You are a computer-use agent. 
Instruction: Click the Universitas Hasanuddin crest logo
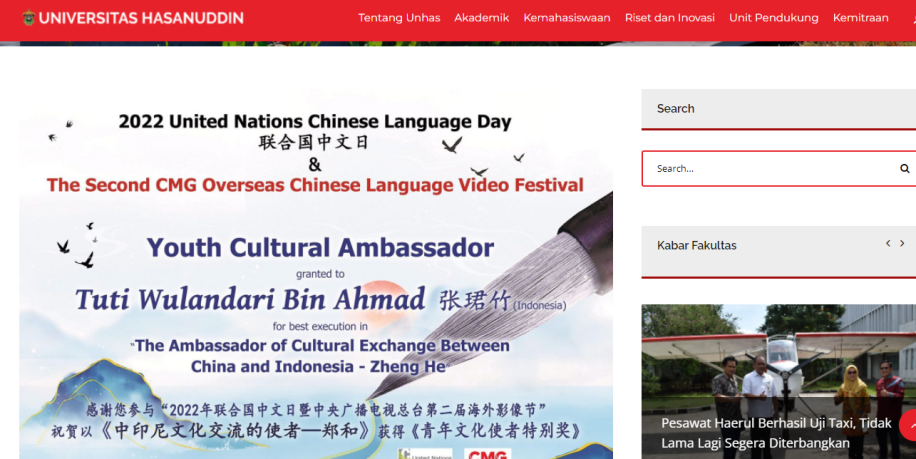coord(29,18)
